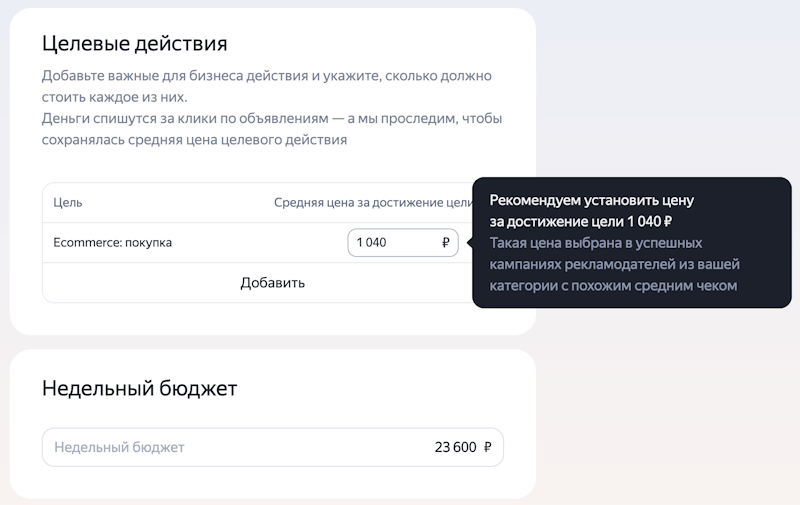This screenshot has height=505, width=800.
Task: Focus the Недельный бюджет input field
Action: pyautogui.click(x=272, y=447)
